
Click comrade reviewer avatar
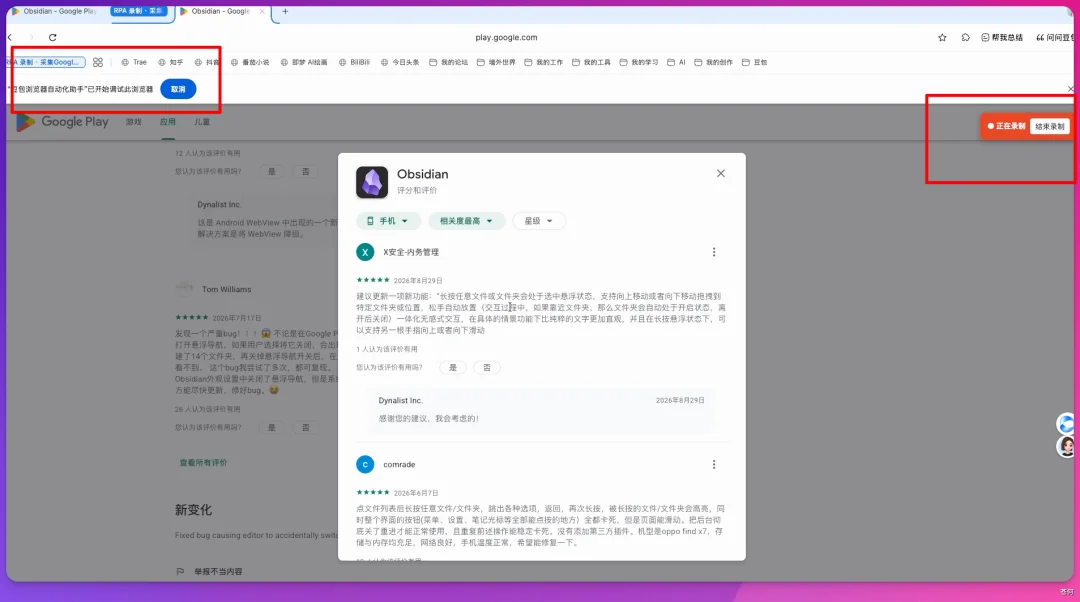[x=365, y=464]
